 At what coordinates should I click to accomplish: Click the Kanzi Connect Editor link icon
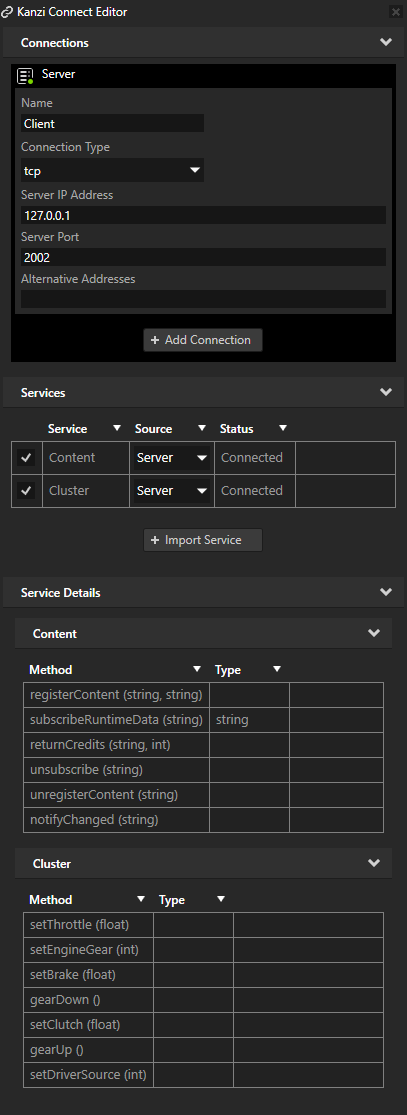(8, 12)
